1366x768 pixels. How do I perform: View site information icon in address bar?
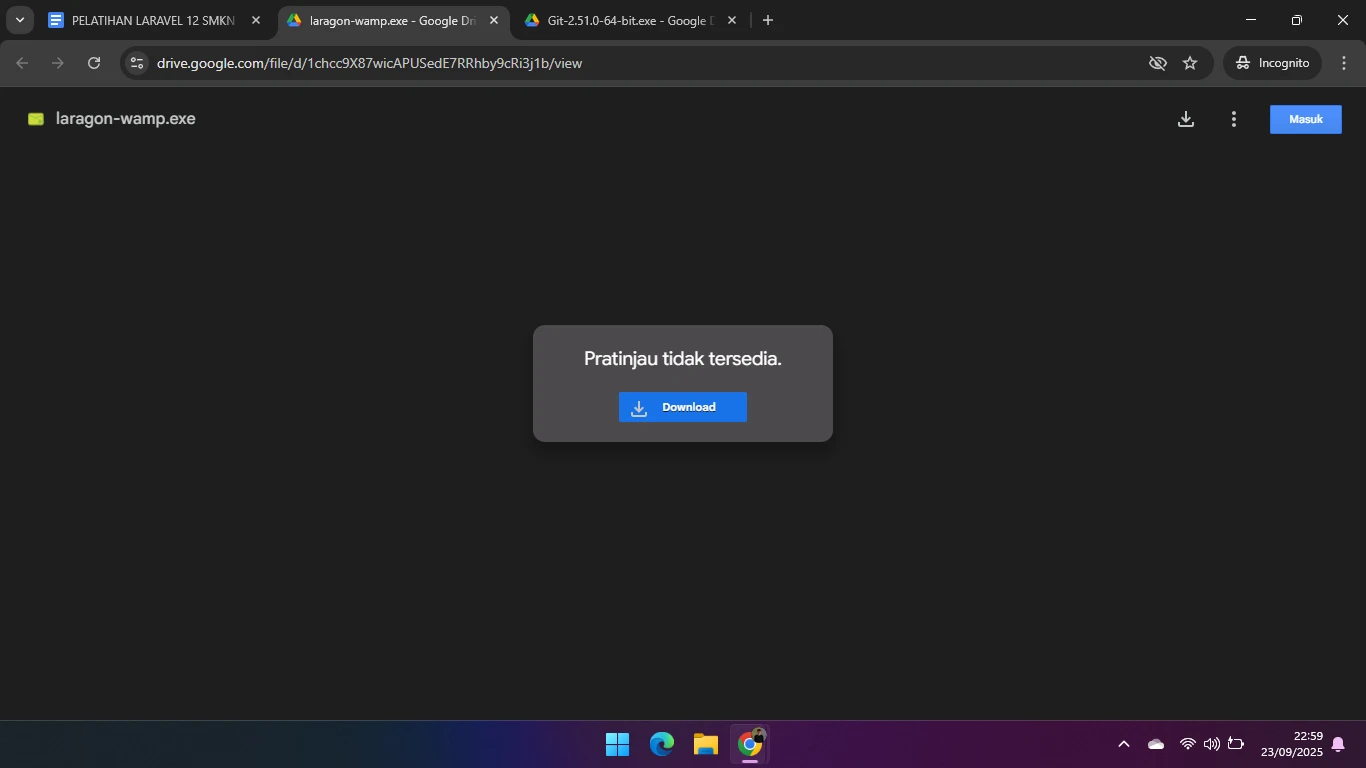click(137, 63)
